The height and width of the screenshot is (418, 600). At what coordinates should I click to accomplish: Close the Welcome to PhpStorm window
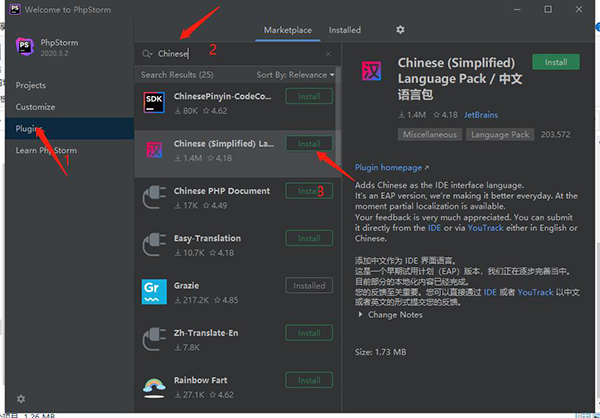[x=579, y=9]
